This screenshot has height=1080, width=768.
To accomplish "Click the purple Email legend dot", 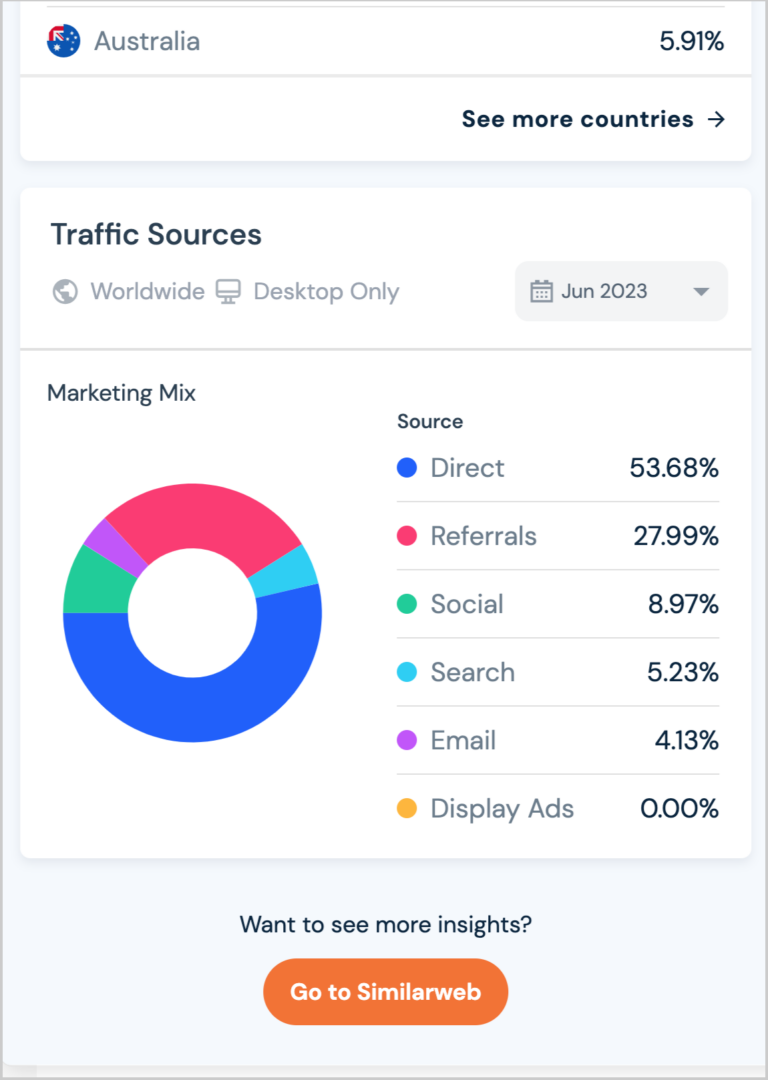I will click(407, 740).
